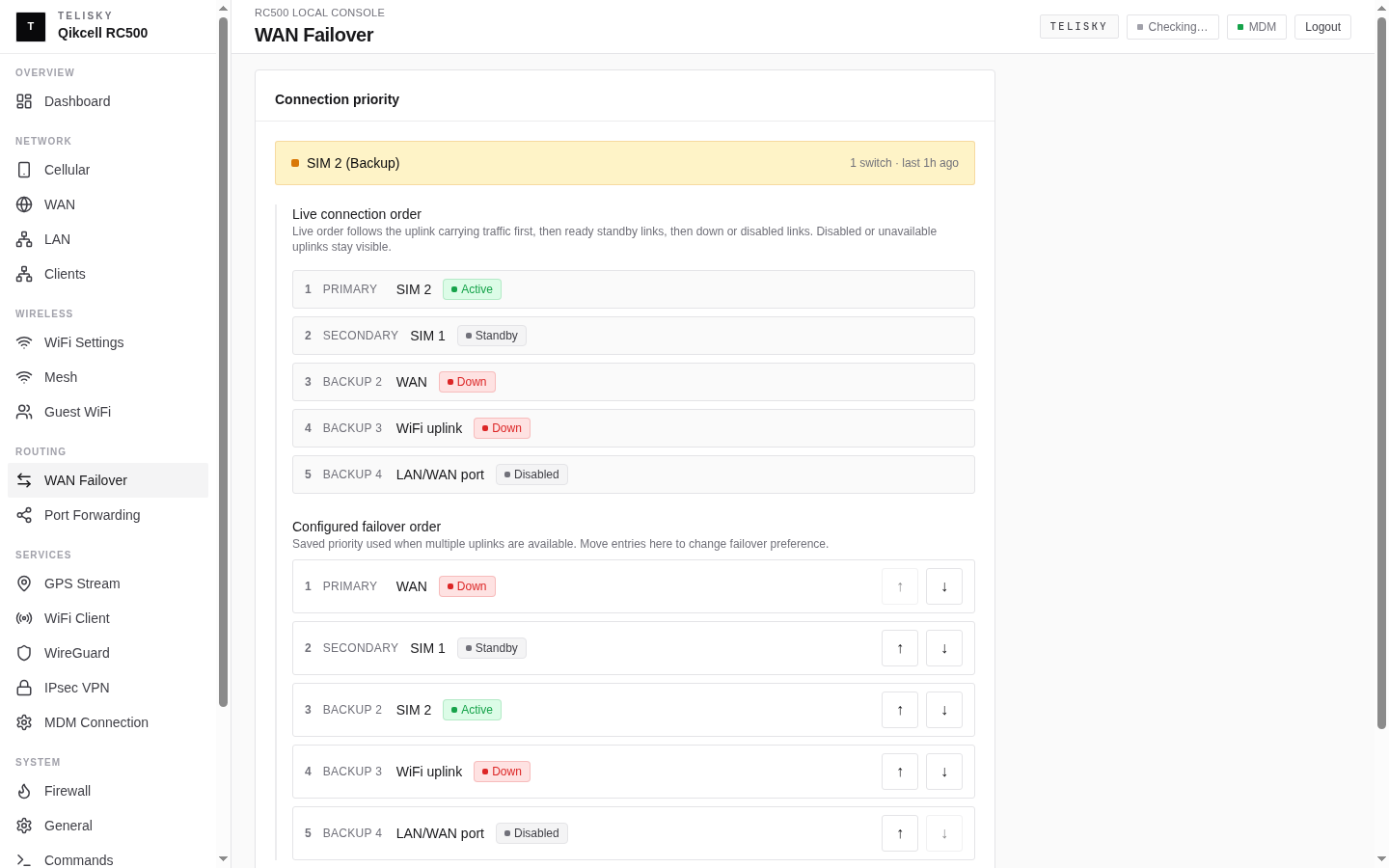
Task: Click the 'Connection priority' heading
Action: click(337, 99)
